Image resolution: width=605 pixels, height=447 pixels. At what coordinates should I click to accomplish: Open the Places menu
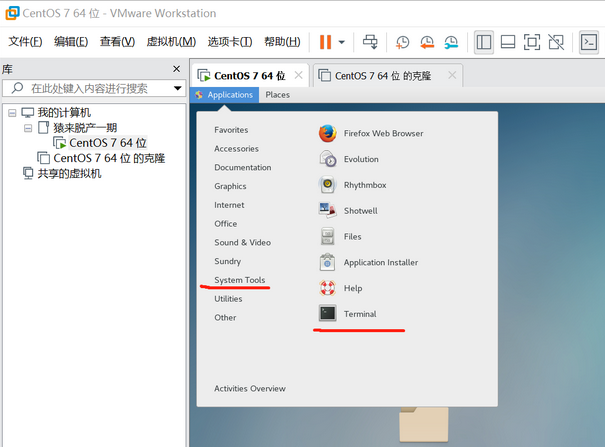coord(277,95)
